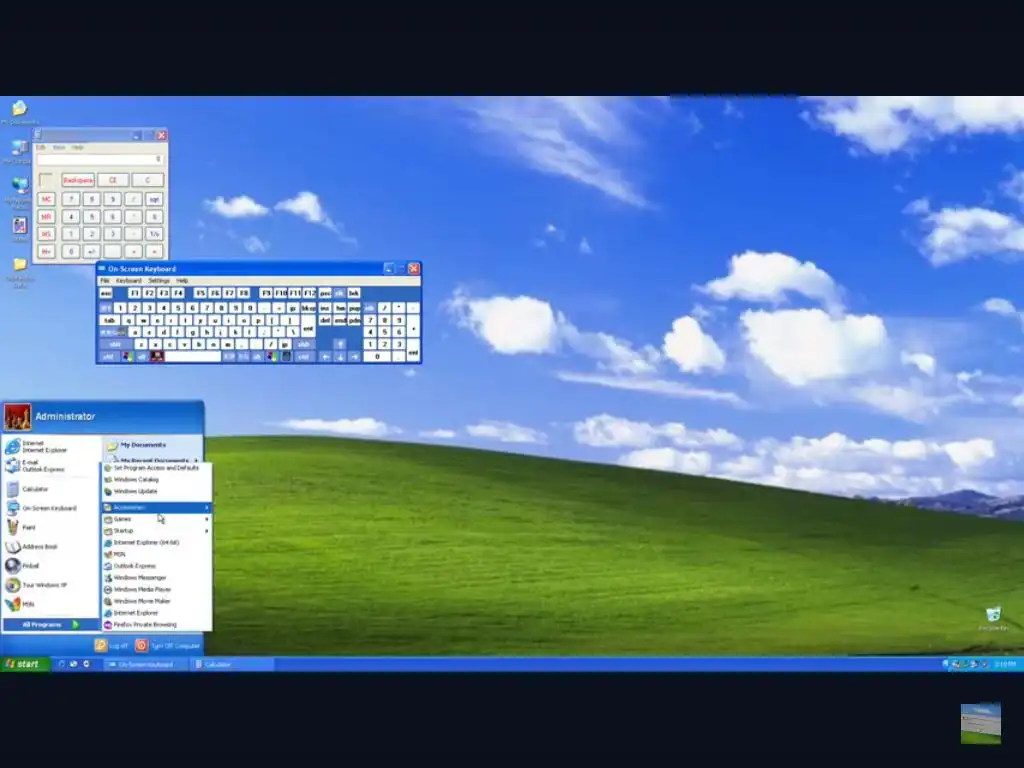Screen dimensions: 1024x768
Task: Click MC memory button in Calculator
Action: coord(46,199)
